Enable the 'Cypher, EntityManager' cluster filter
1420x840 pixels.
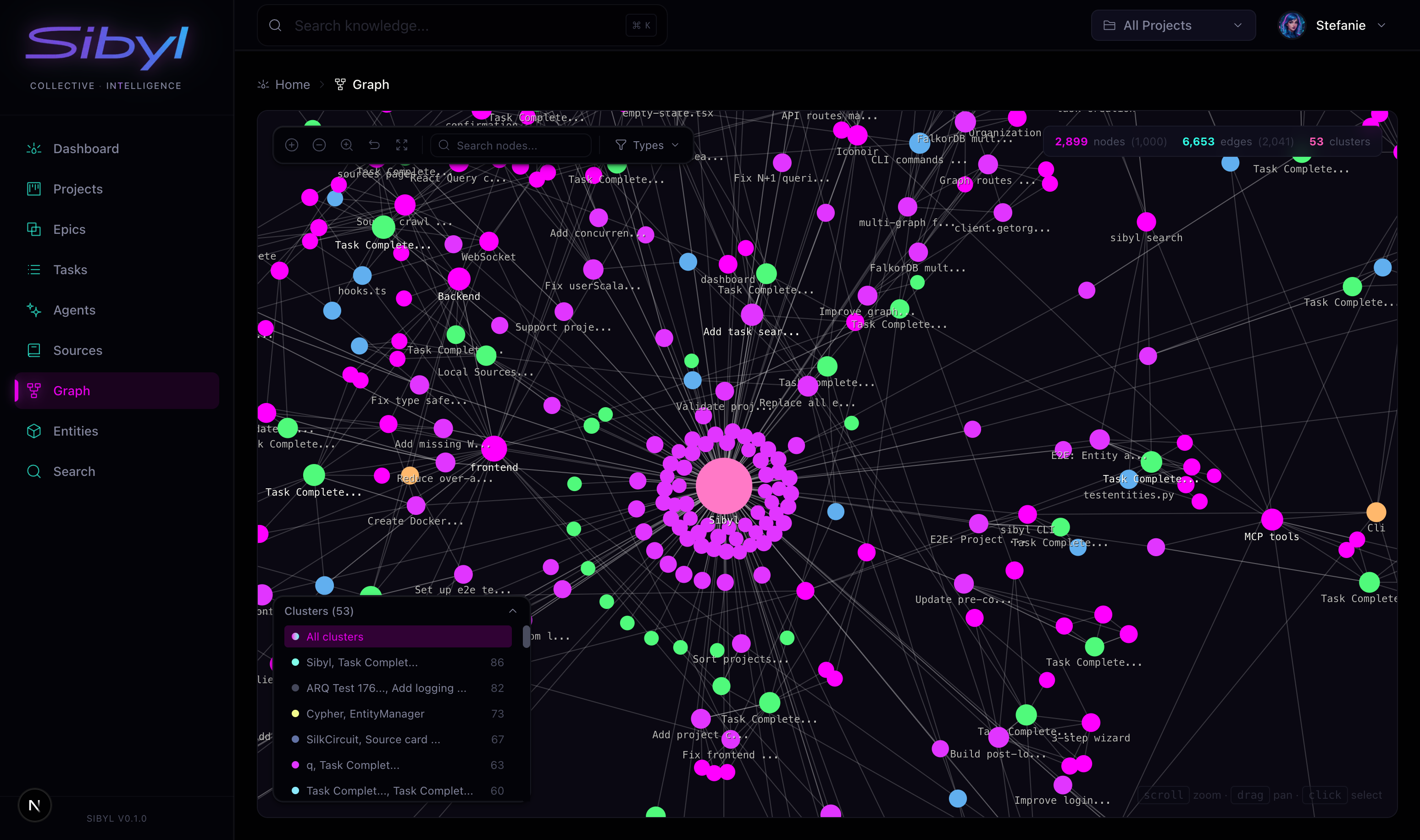click(x=365, y=714)
